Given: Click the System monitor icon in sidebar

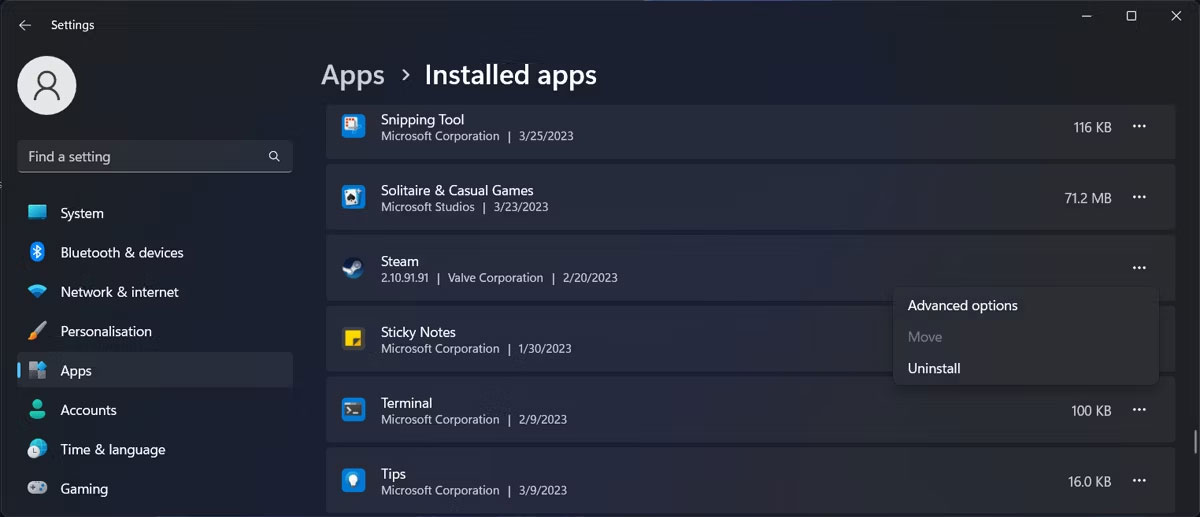Looking at the screenshot, I should coord(38,213).
